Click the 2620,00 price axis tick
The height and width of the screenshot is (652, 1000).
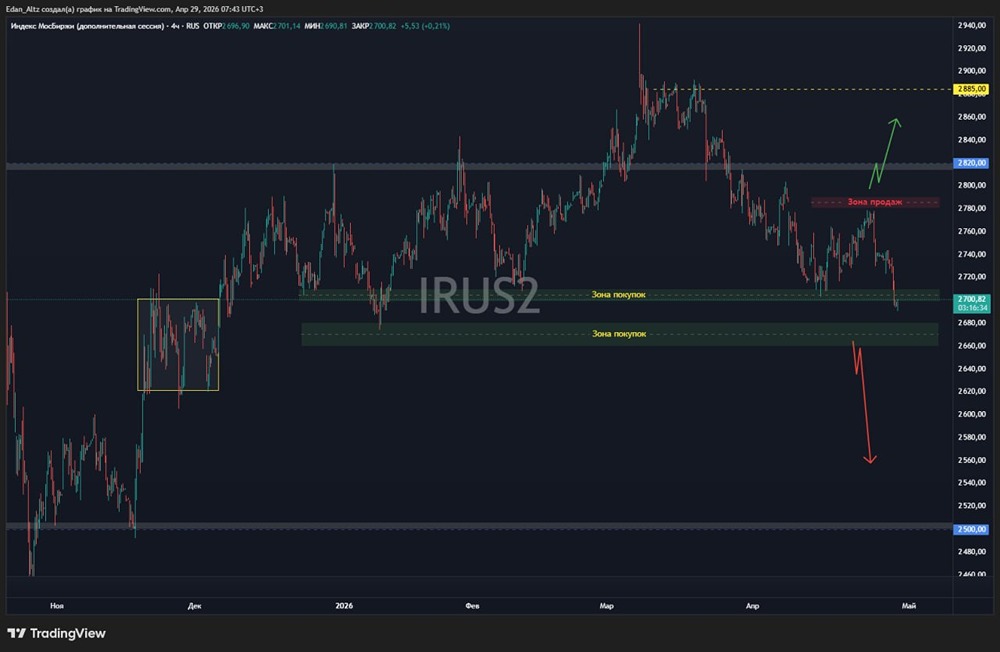[x=971, y=391]
